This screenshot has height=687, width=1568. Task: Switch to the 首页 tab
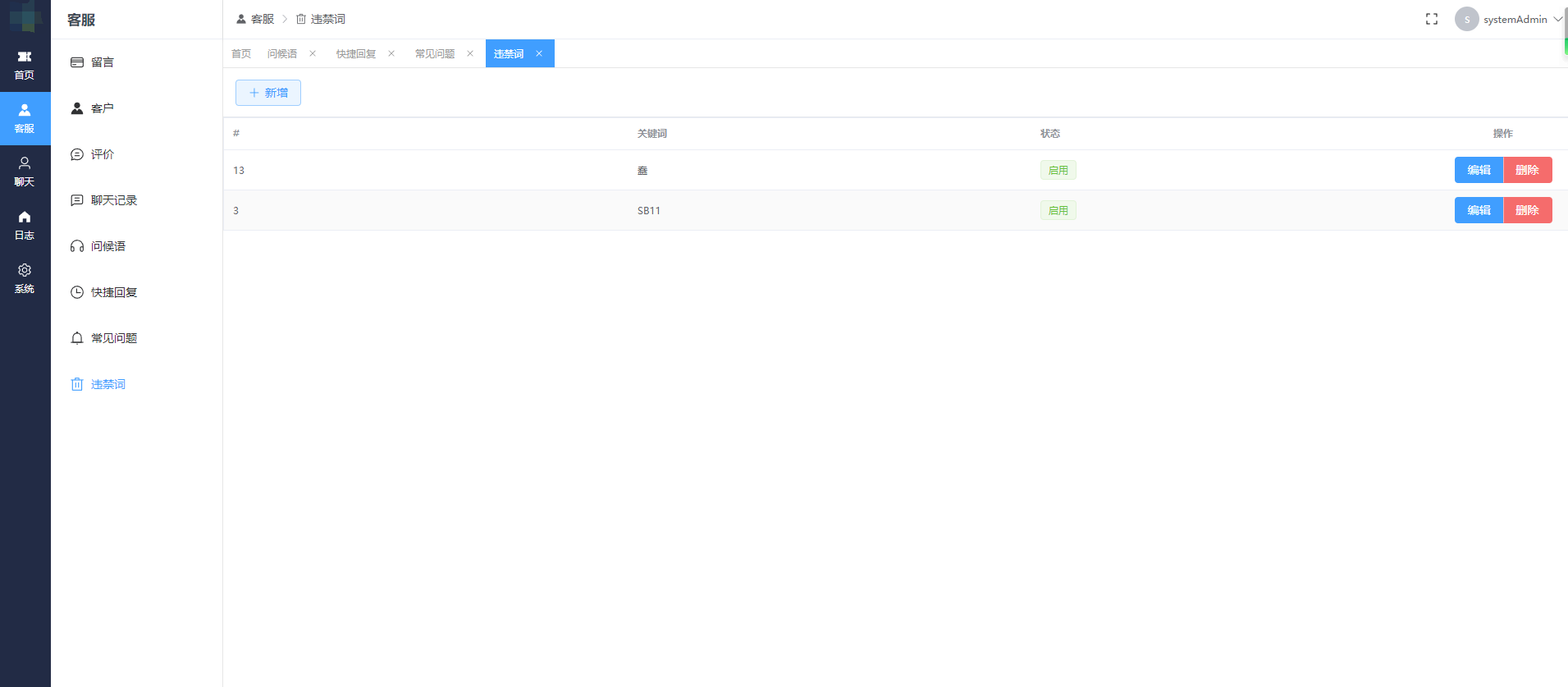click(x=241, y=53)
